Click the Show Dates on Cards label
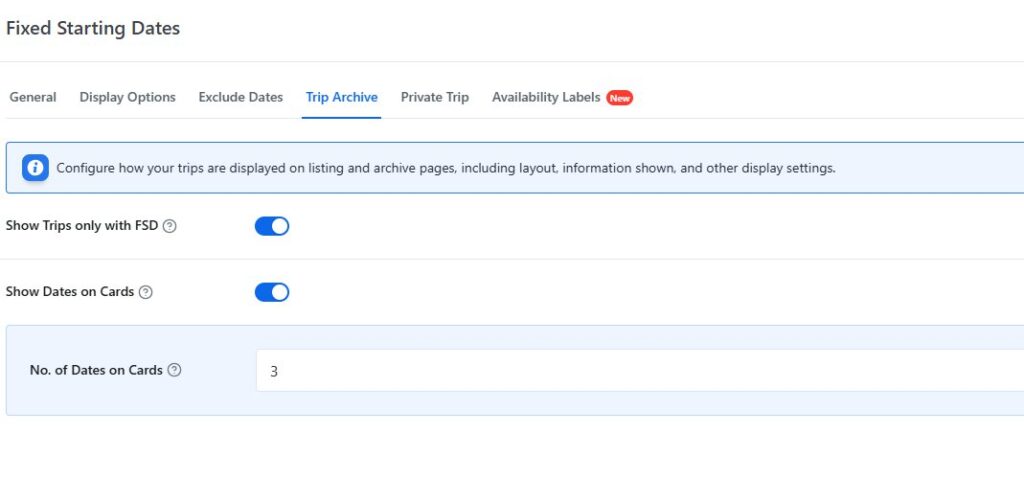Screen dimensions: 1024x502 [x=70, y=292]
